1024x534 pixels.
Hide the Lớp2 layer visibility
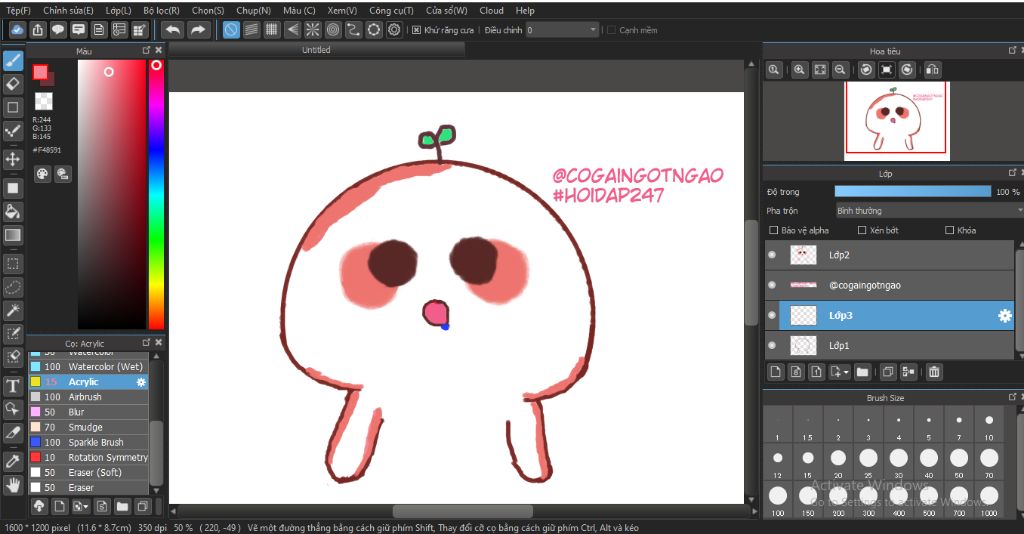pos(772,255)
